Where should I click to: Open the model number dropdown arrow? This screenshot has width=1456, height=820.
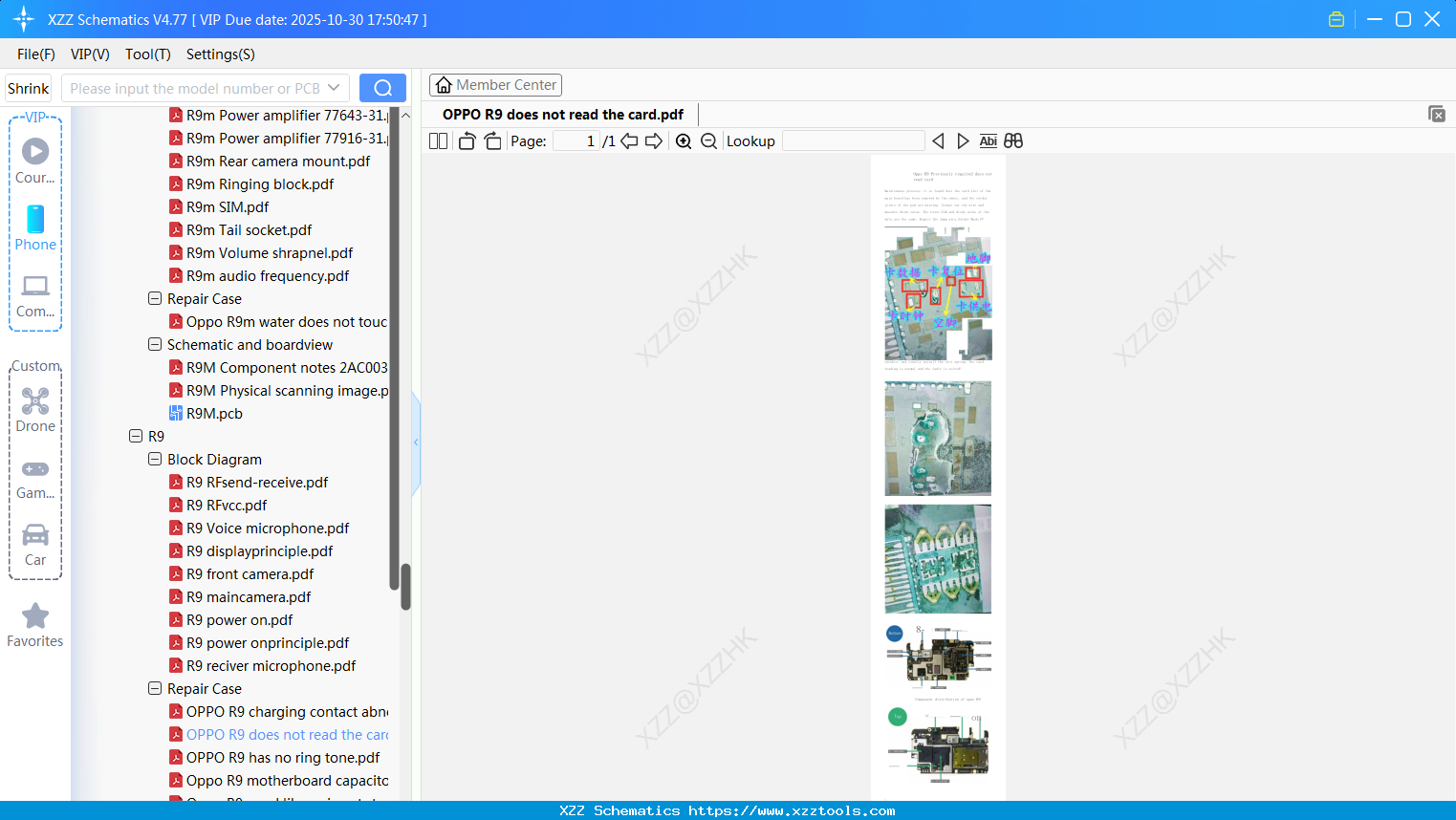coord(334,88)
